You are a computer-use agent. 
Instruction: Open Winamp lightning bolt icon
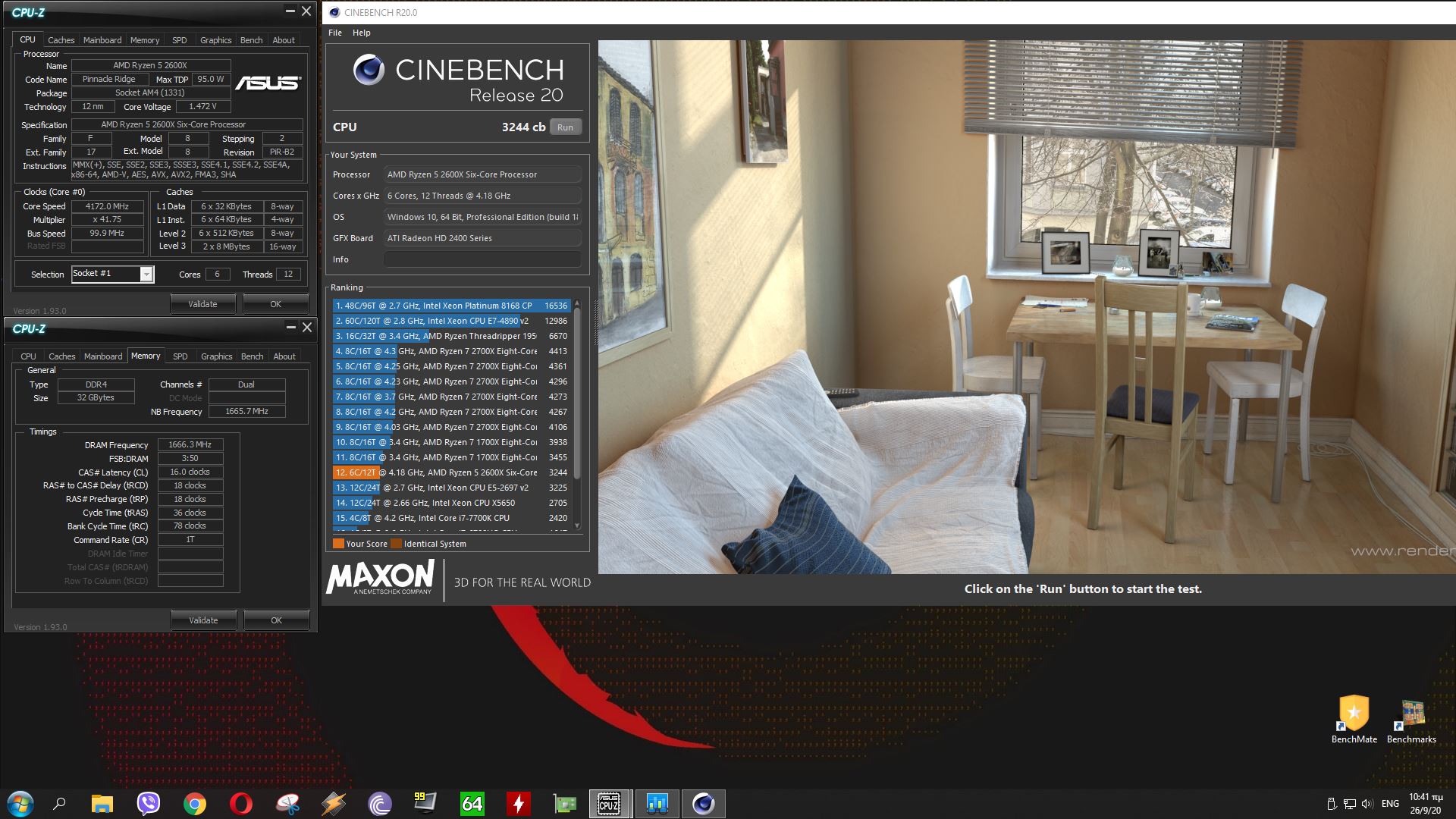coord(334,804)
